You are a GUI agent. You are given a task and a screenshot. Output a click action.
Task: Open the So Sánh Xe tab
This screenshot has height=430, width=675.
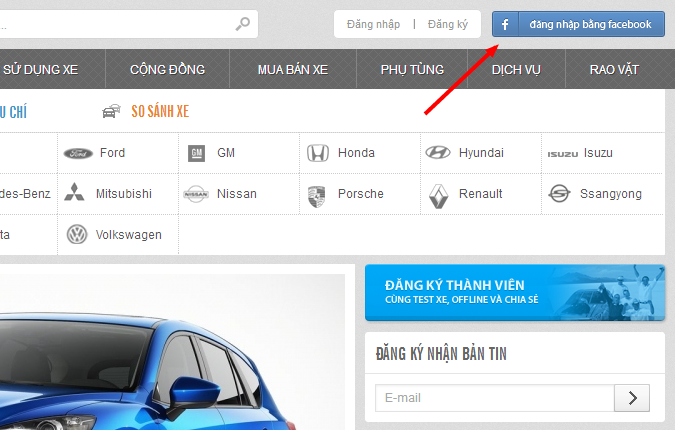159,112
